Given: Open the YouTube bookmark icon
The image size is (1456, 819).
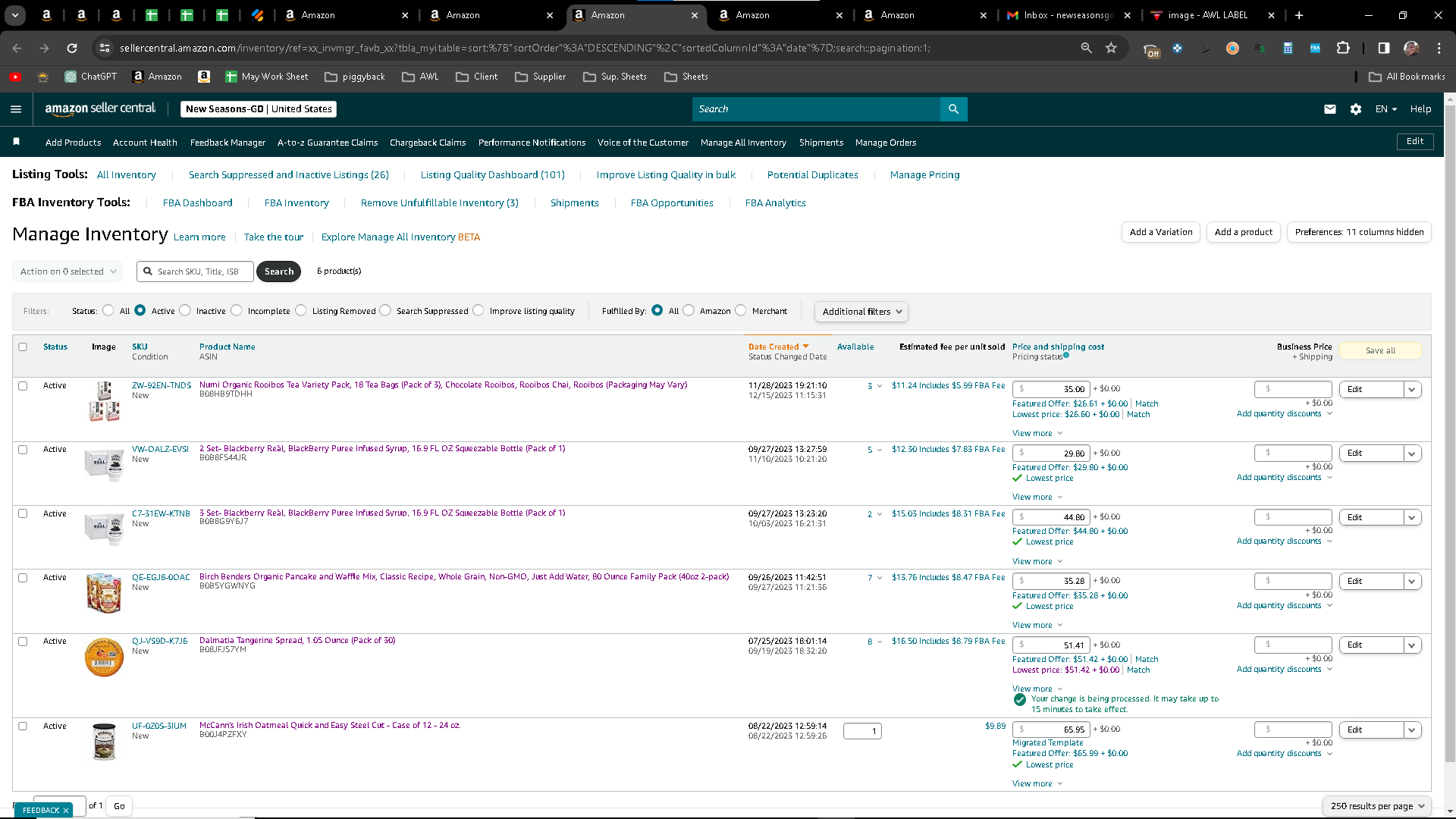Looking at the screenshot, I should (15, 77).
